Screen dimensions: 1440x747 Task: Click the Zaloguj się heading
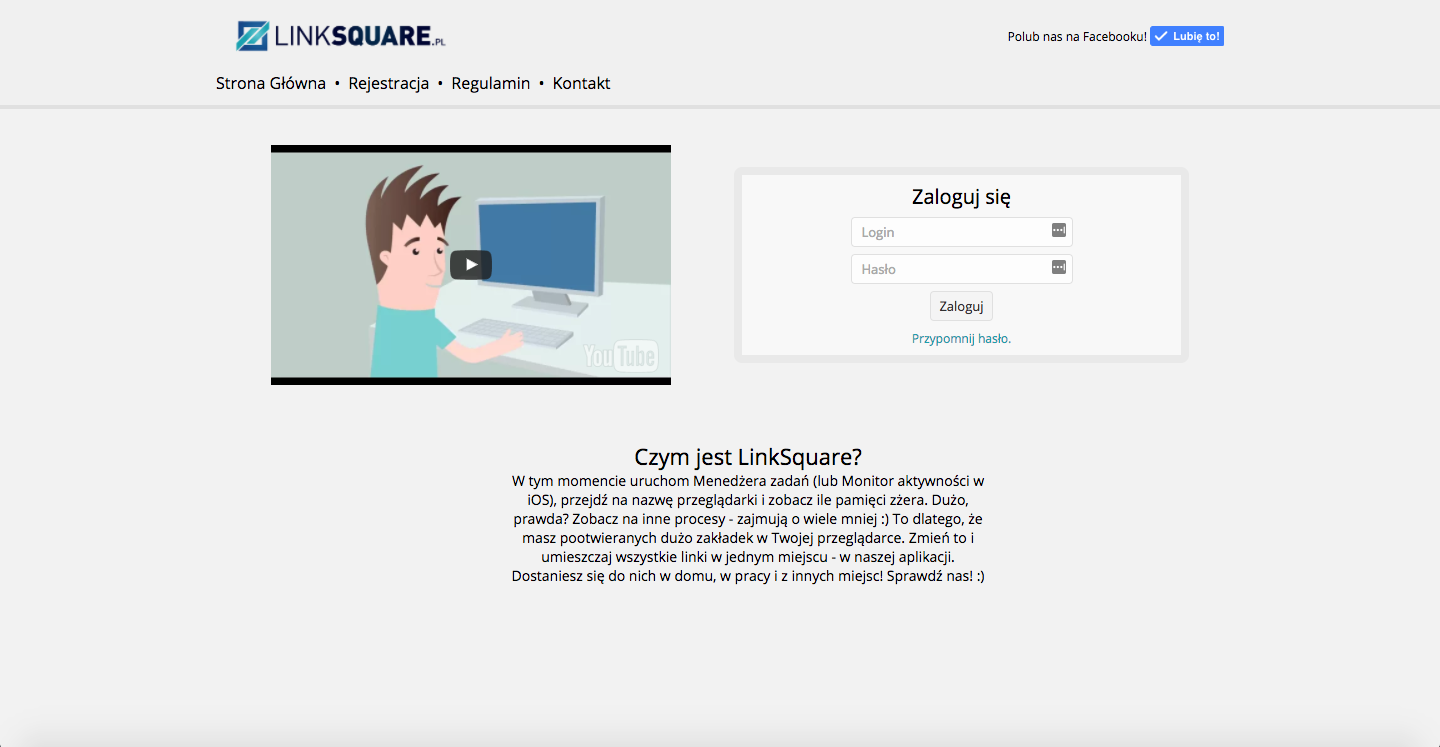(961, 197)
